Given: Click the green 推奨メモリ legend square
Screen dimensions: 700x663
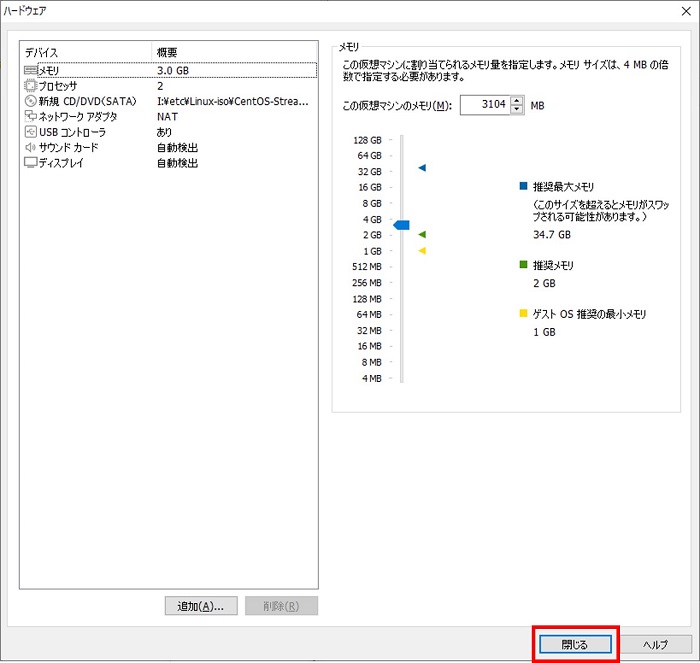Looking at the screenshot, I should click(x=524, y=265).
